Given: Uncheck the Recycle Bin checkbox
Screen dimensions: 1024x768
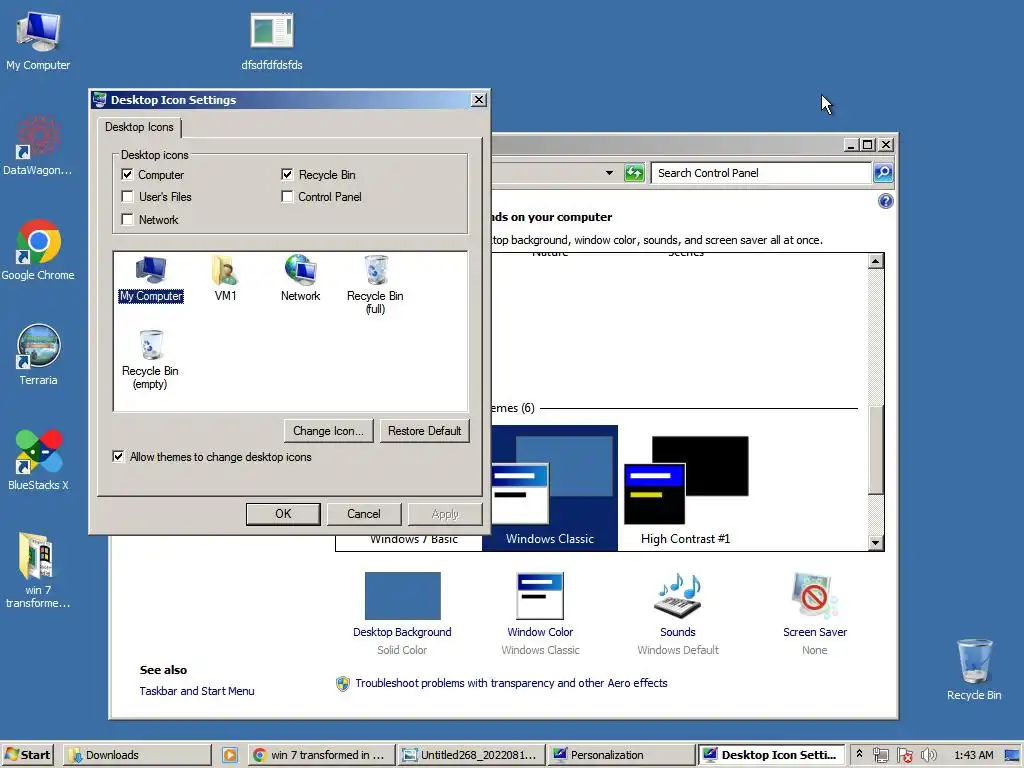Looking at the screenshot, I should (x=287, y=174).
